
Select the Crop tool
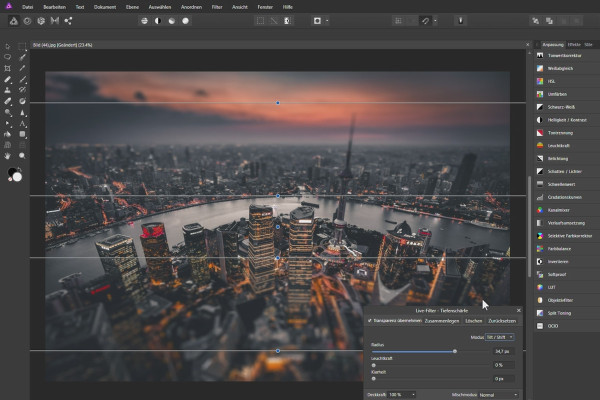[x=8, y=68]
